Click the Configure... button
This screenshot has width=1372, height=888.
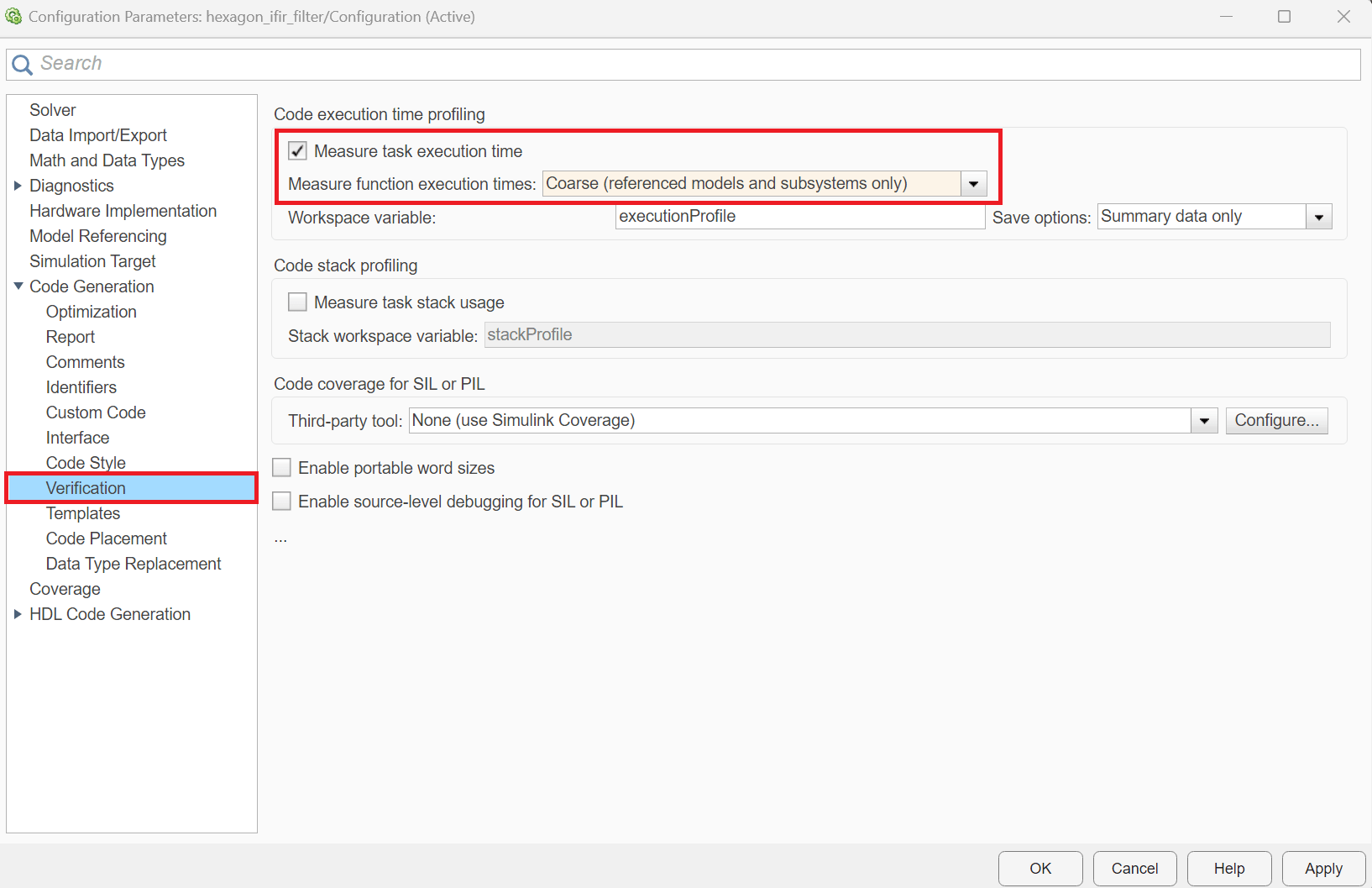pyautogui.click(x=1275, y=421)
